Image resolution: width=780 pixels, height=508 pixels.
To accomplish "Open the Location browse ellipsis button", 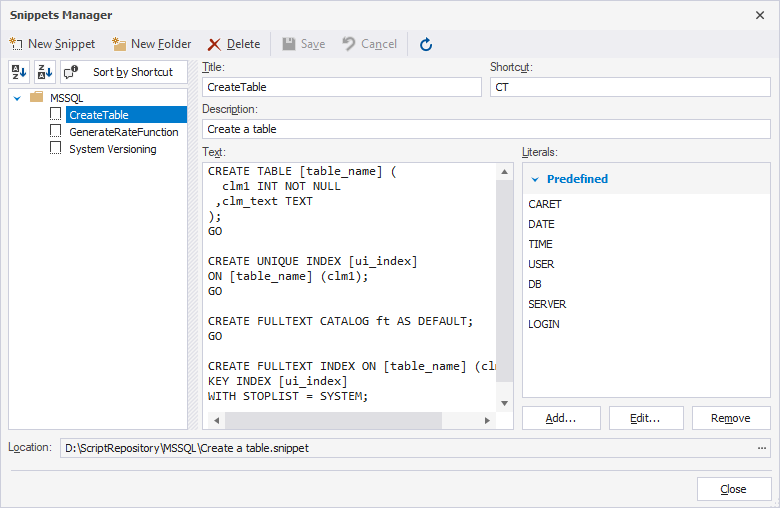I will 762,448.
